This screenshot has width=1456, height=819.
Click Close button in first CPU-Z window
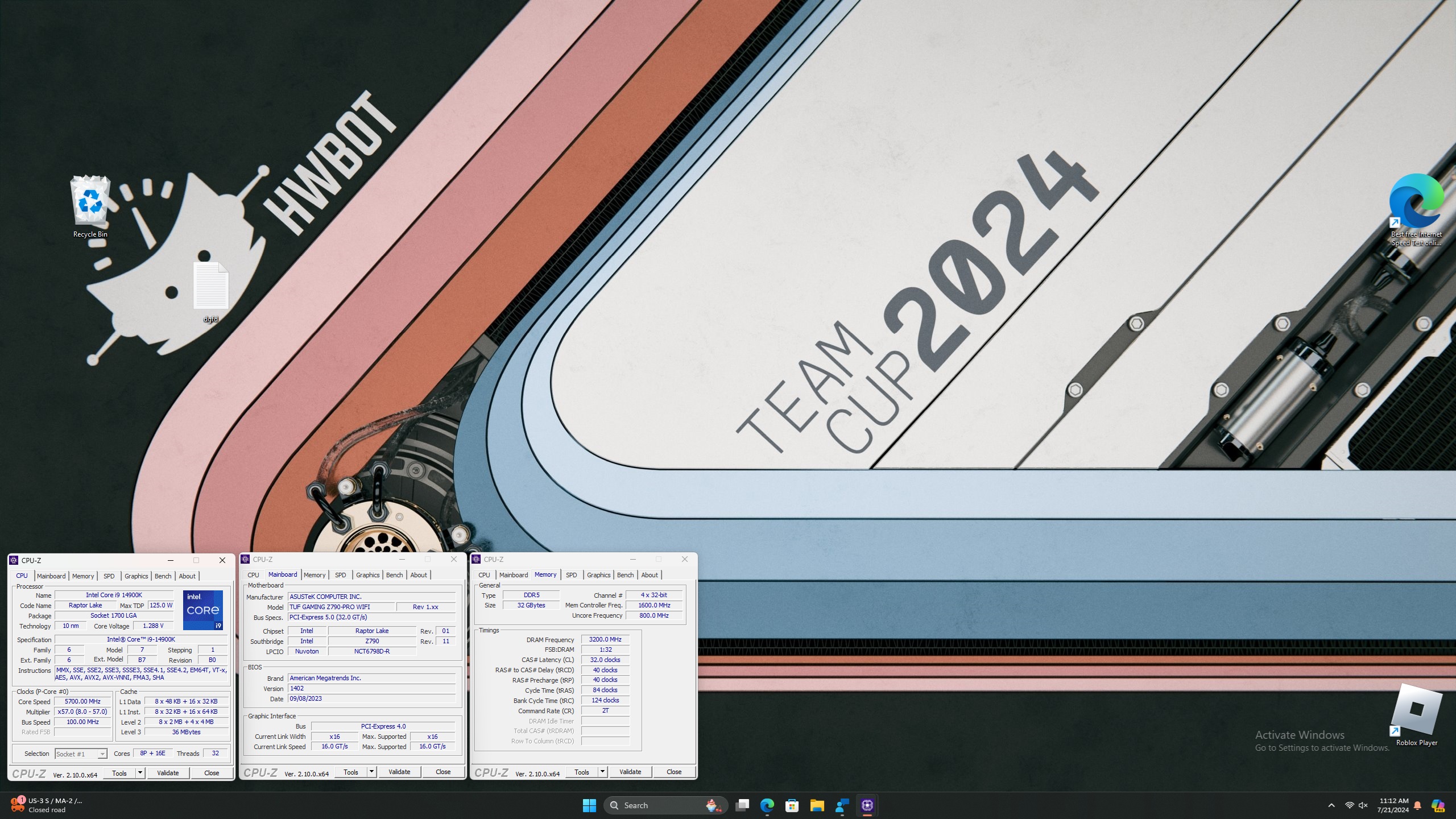point(212,773)
